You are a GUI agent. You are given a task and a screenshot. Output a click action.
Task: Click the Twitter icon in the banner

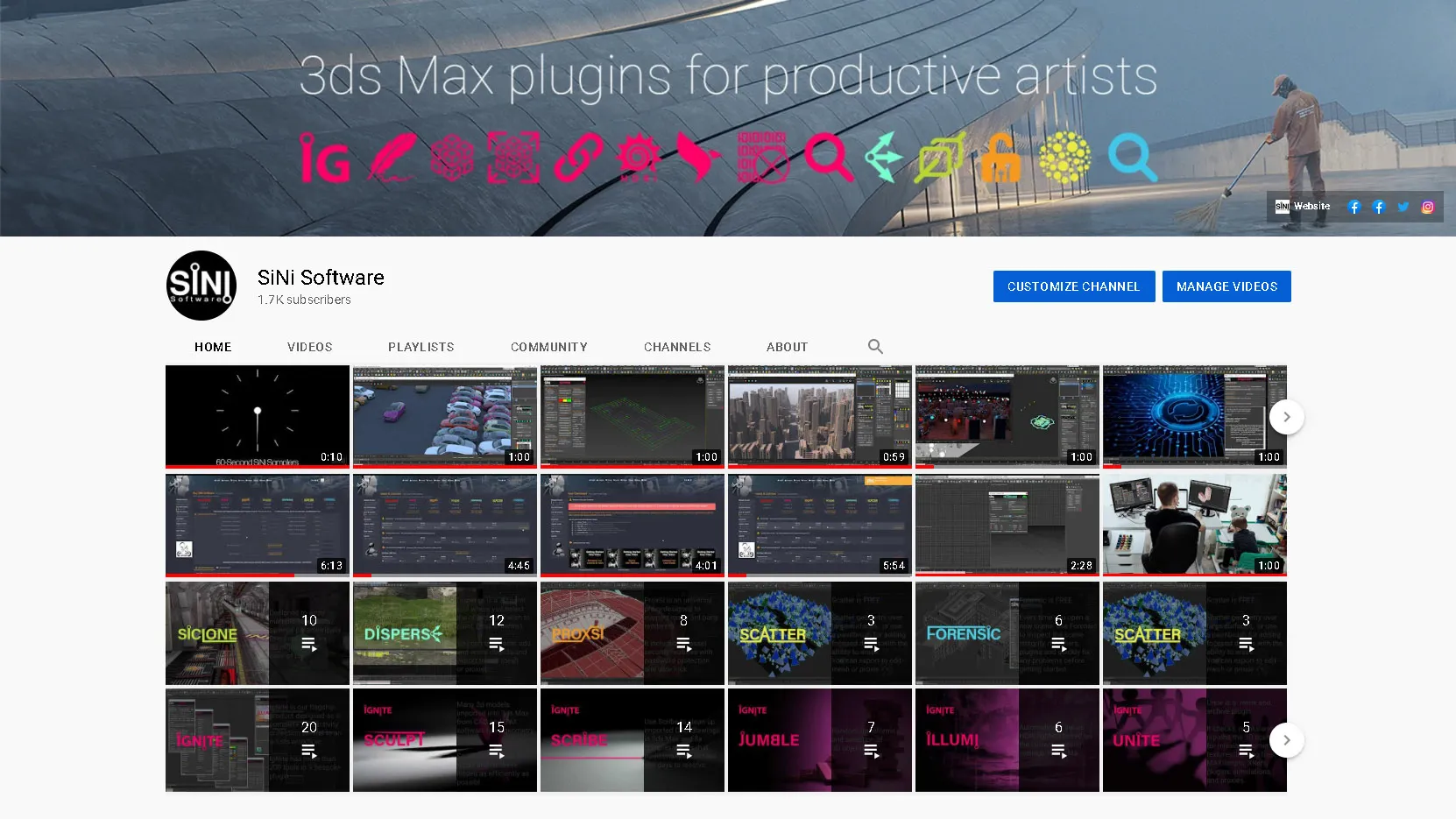1403,207
